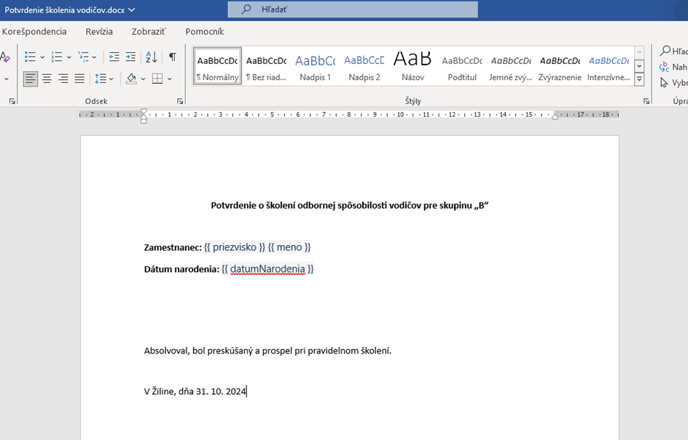Screen dimensions: 688x440
Task: Click the {{ meno }} placeholder
Action: (289, 247)
